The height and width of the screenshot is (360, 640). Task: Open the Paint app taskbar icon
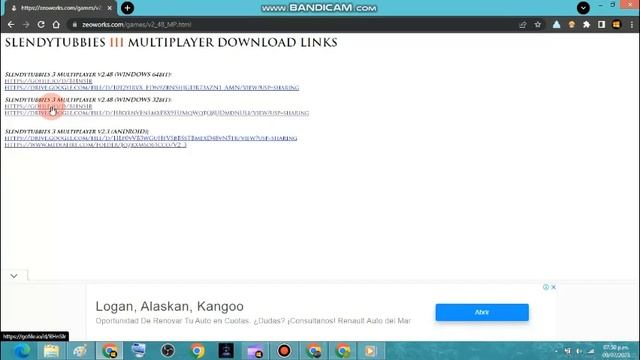pyautogui.click(x=80, y=351)
